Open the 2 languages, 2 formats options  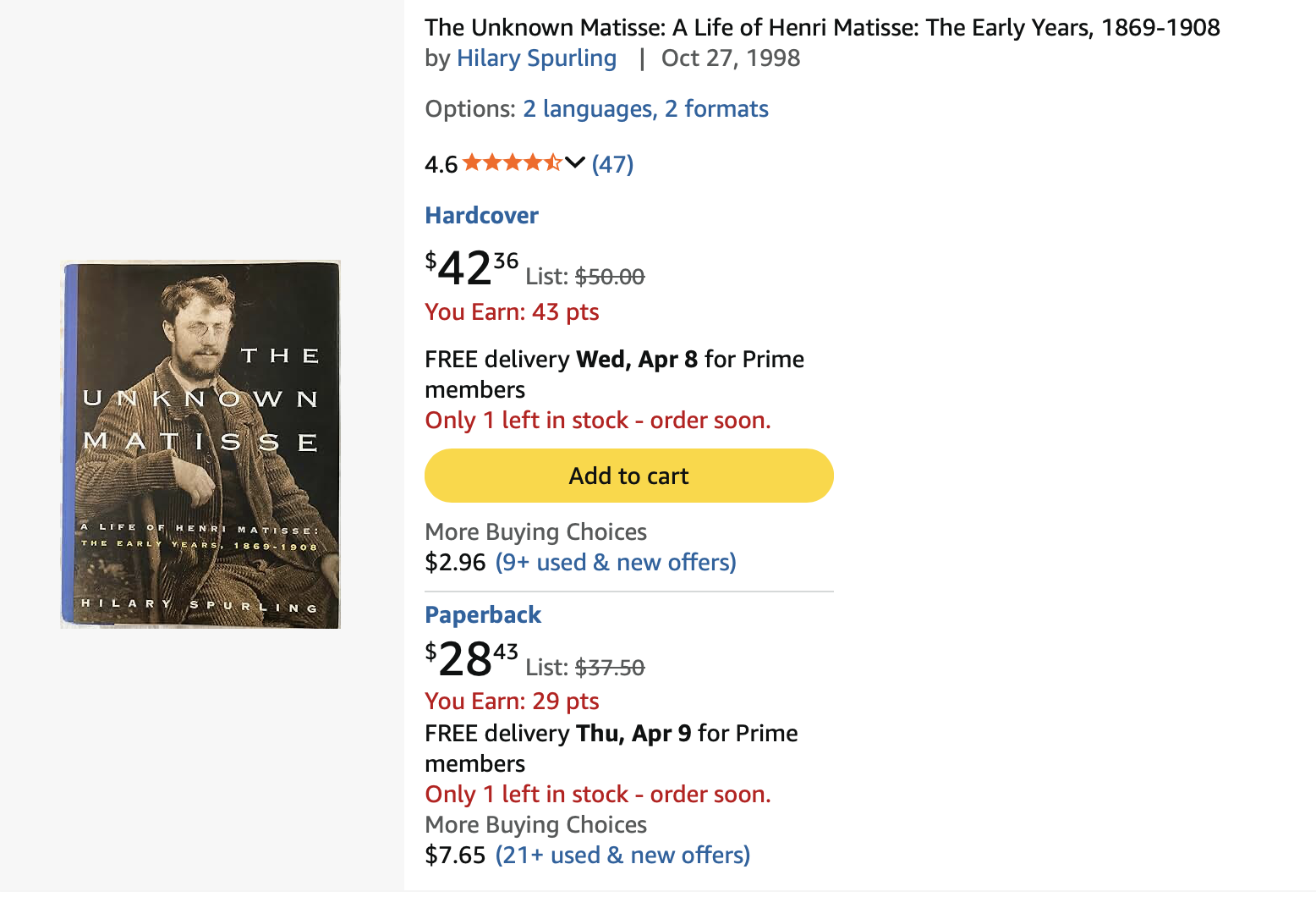pyautogui.click(x=645, y=109)
